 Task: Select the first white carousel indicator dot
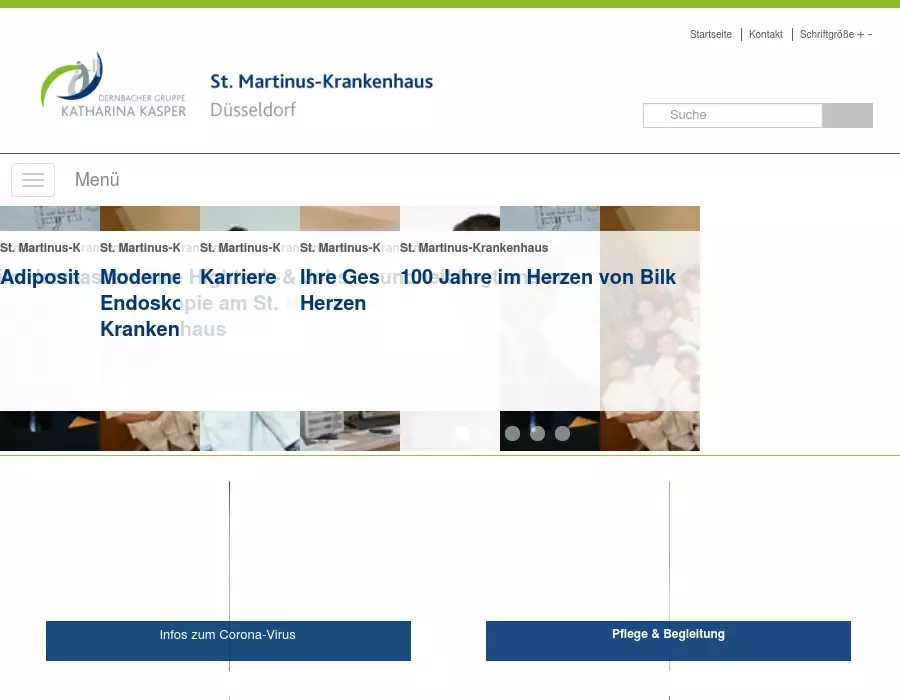point(462,433)
